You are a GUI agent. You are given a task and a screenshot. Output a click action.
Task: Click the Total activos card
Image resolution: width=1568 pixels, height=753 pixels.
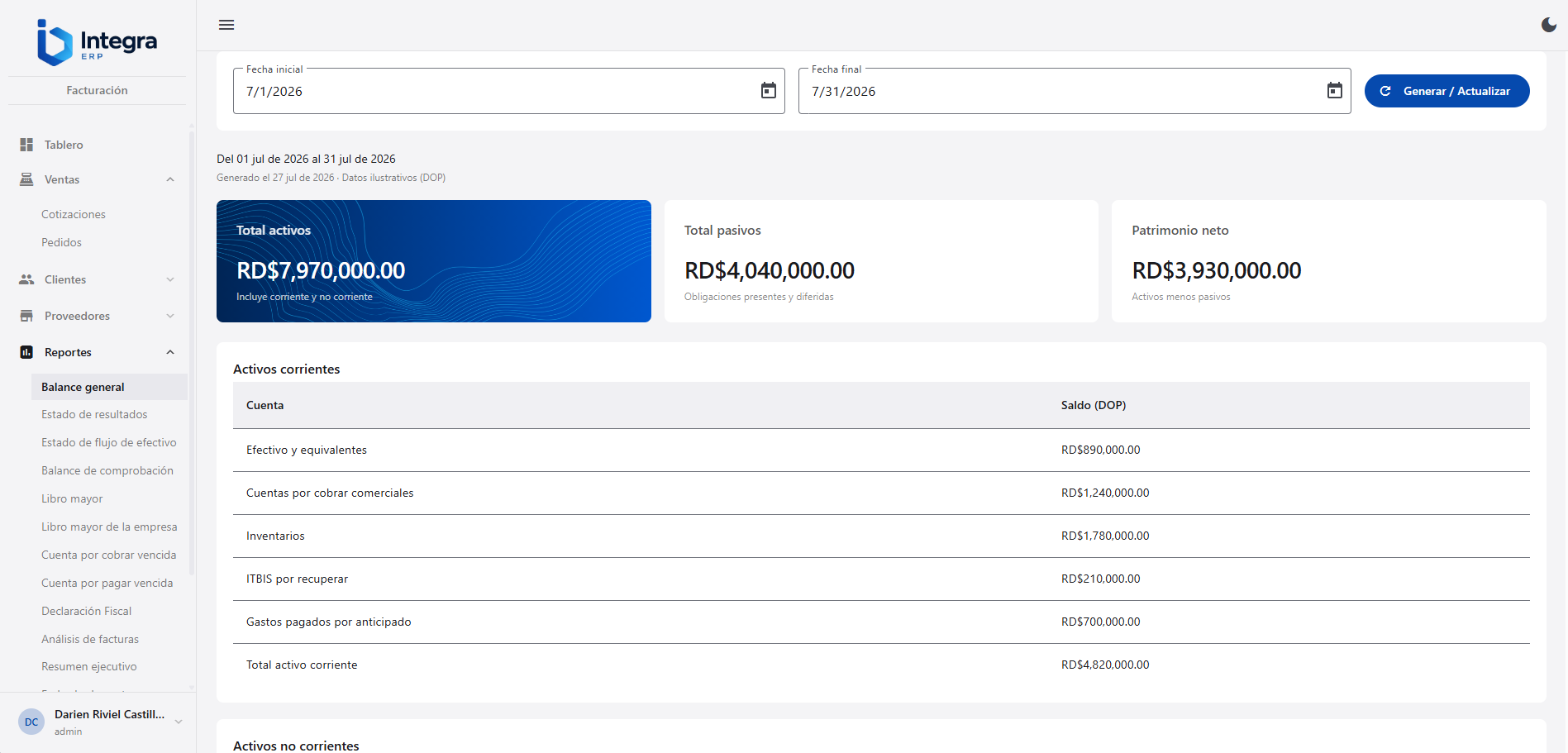pyautogui.click(x=434, y=261)
